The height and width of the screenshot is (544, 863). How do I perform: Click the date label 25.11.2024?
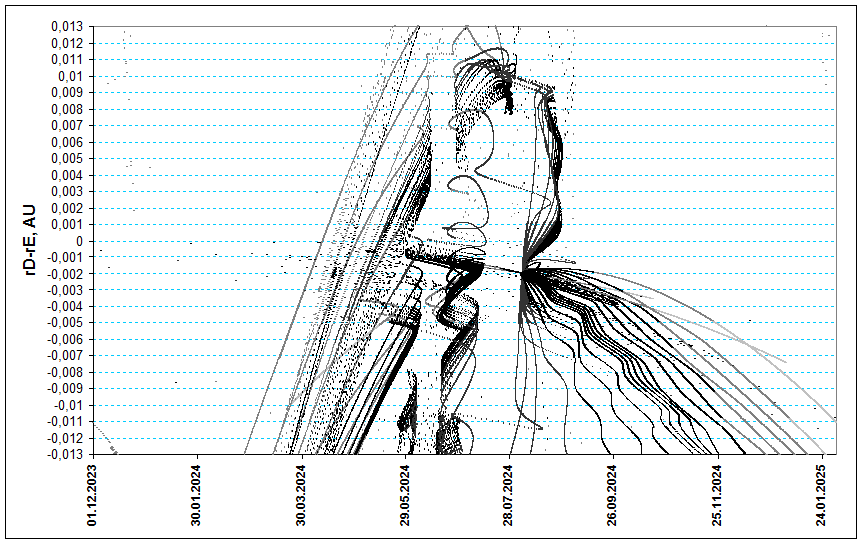(x=718, y=496)
